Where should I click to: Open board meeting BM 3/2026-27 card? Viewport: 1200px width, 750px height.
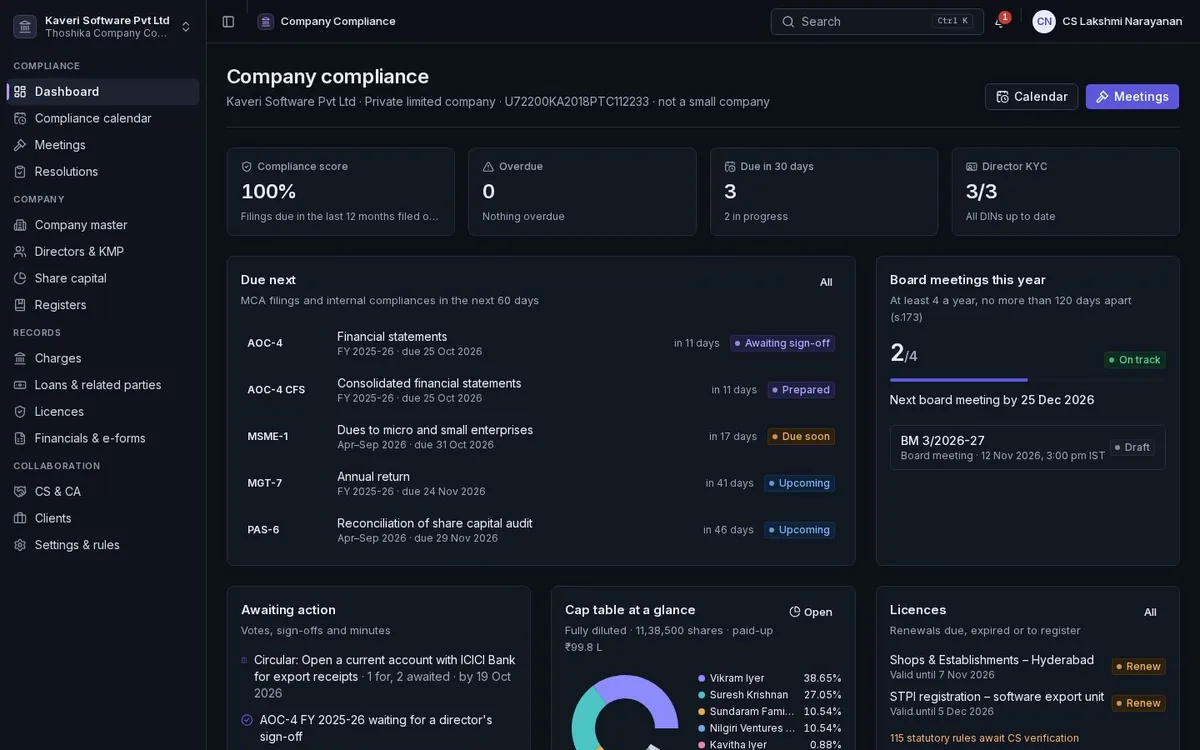coord(1027,447)
